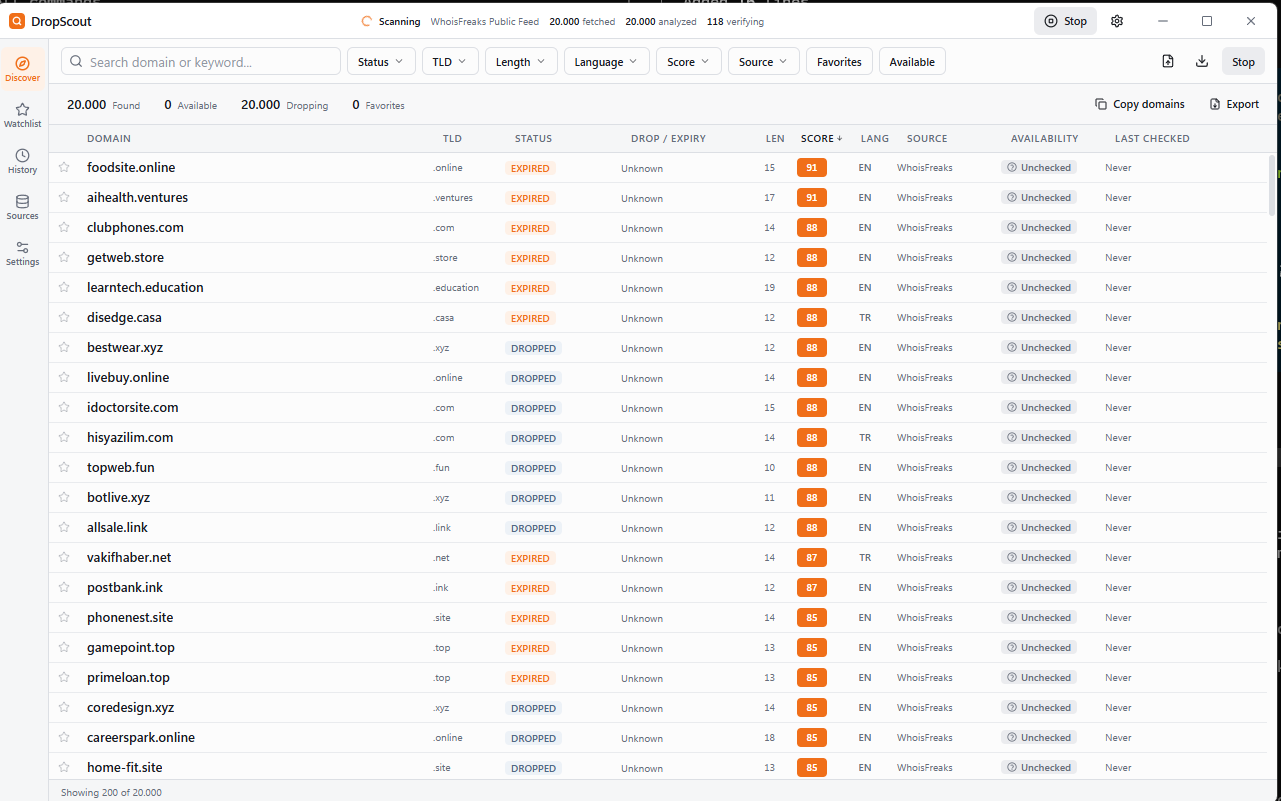
Task: Toggle favorite star for idoctorsite.com
Action: click(64, 408)
